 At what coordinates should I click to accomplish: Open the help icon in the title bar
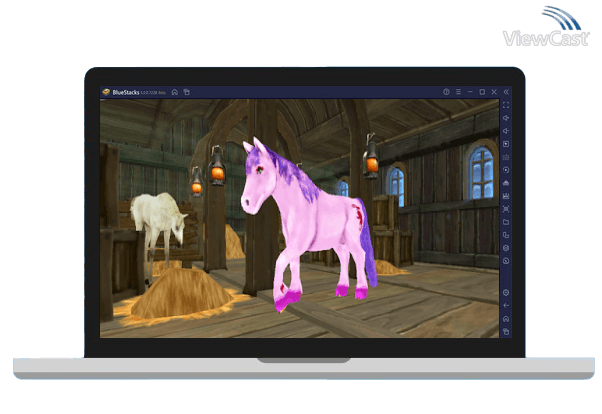[x=446, y=92]
